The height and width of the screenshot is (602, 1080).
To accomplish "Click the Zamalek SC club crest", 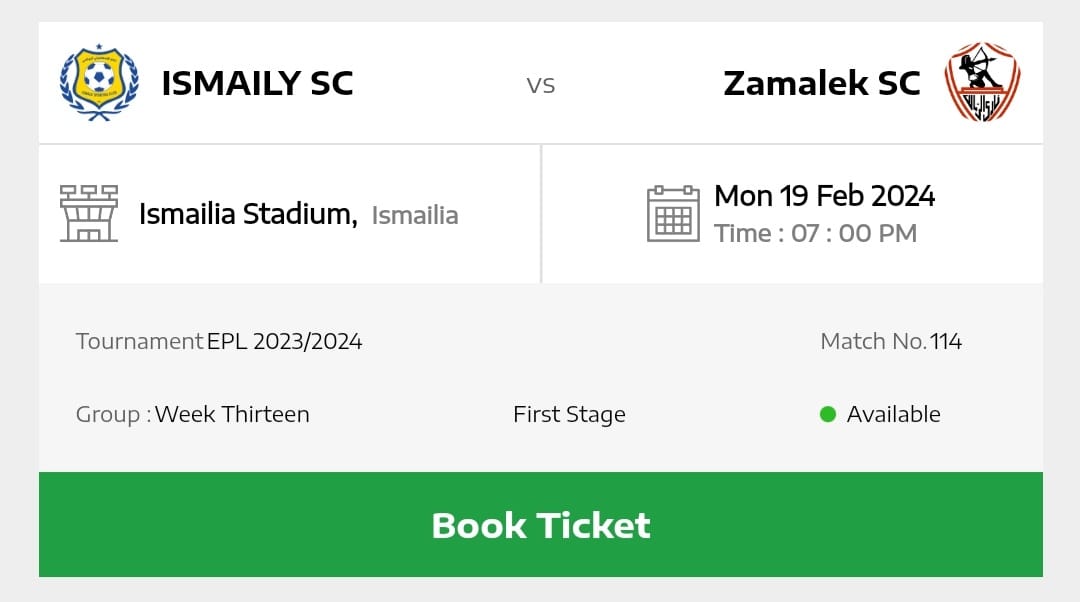I will (x=982, y=82).
